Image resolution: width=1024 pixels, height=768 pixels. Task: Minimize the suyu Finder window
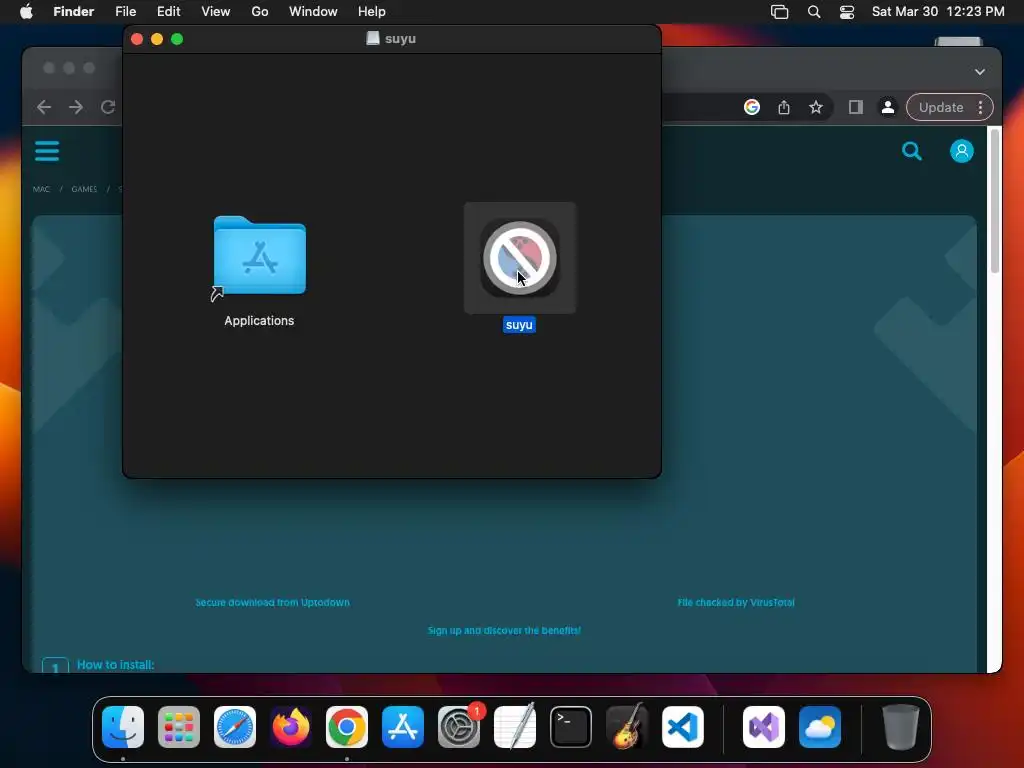[x=157, y=39]
